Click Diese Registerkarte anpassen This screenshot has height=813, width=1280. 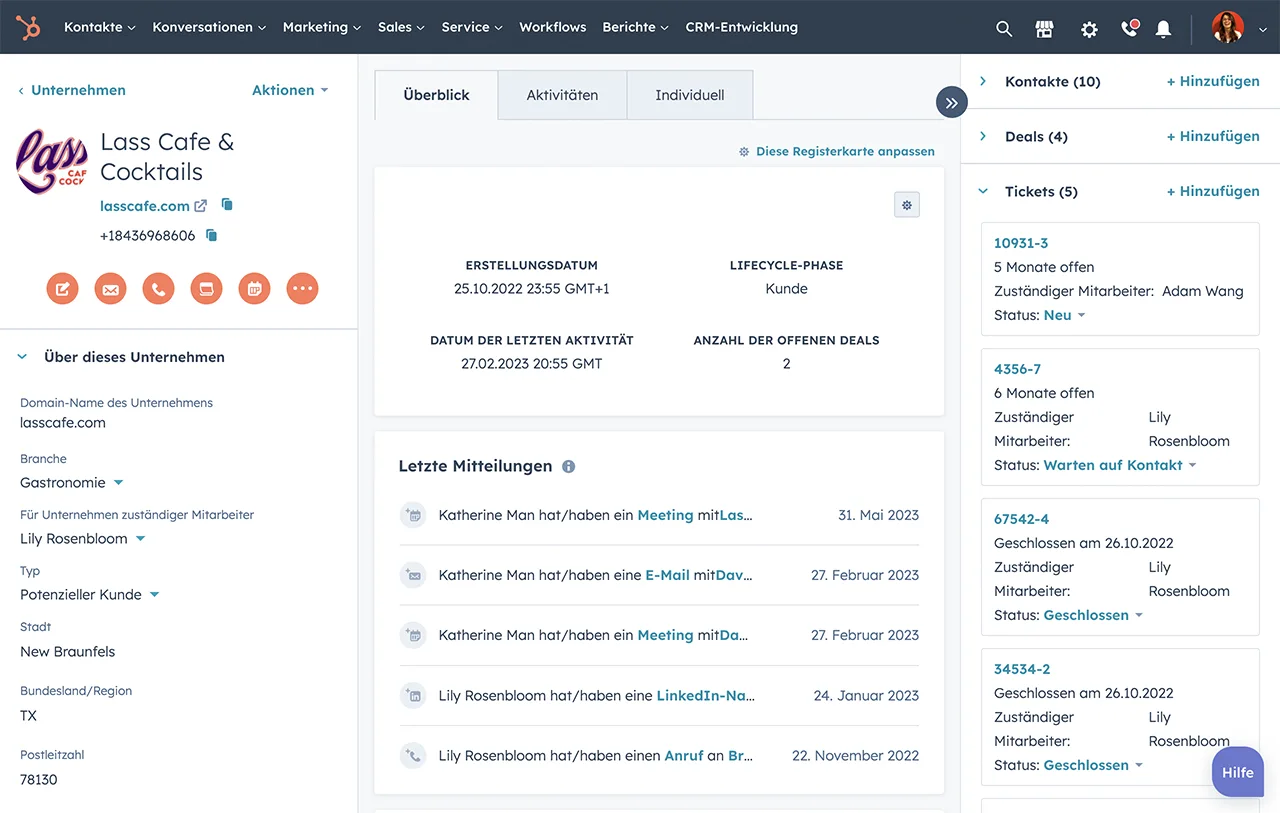pyautogui.click(x=836, y=152)
